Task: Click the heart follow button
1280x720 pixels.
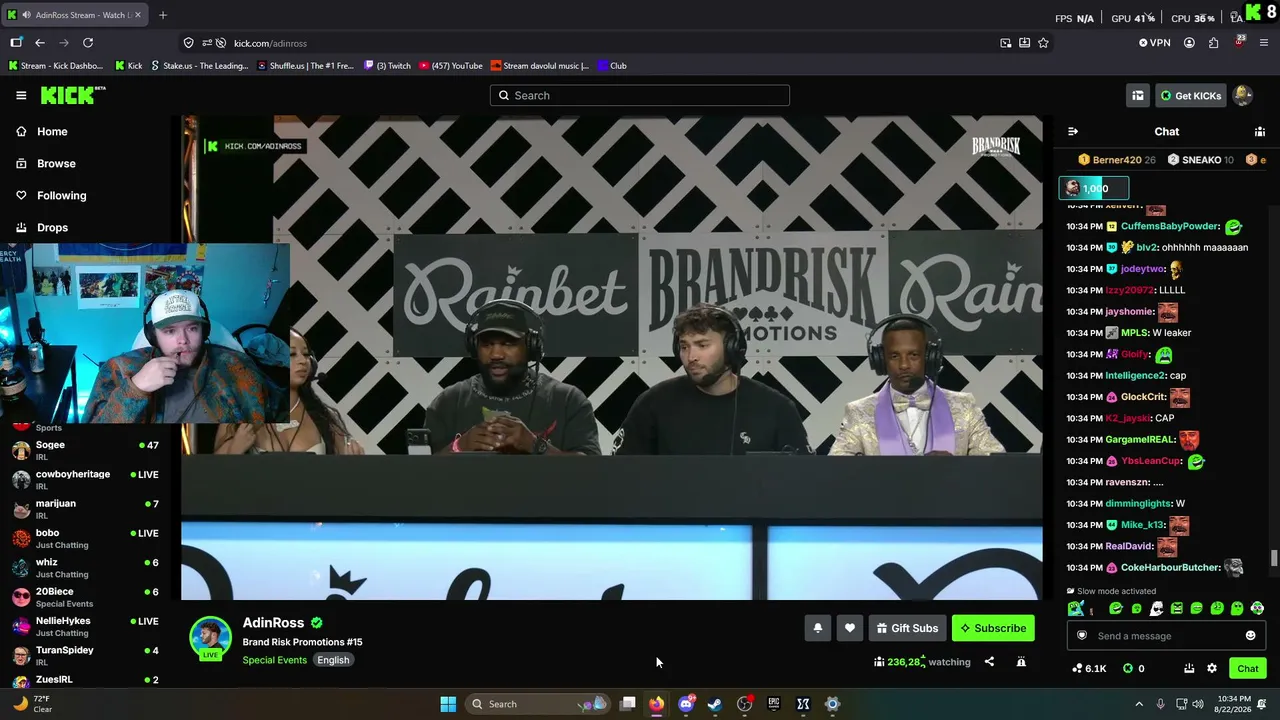Action: click(x=849, y=628)
